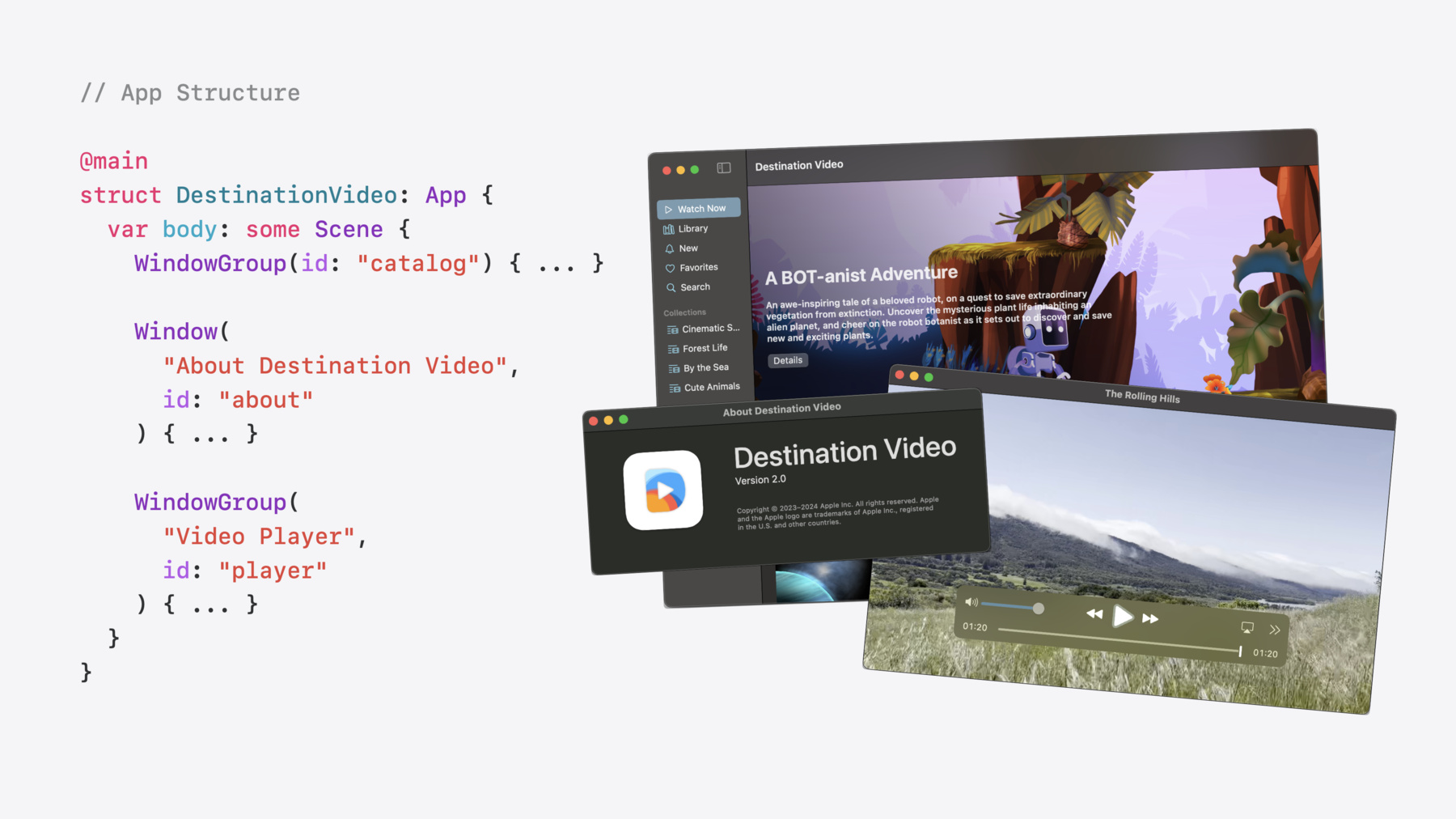1456x819 pixels.
Task: Click the planet thumbnail below About window
Action: [823, 581]
